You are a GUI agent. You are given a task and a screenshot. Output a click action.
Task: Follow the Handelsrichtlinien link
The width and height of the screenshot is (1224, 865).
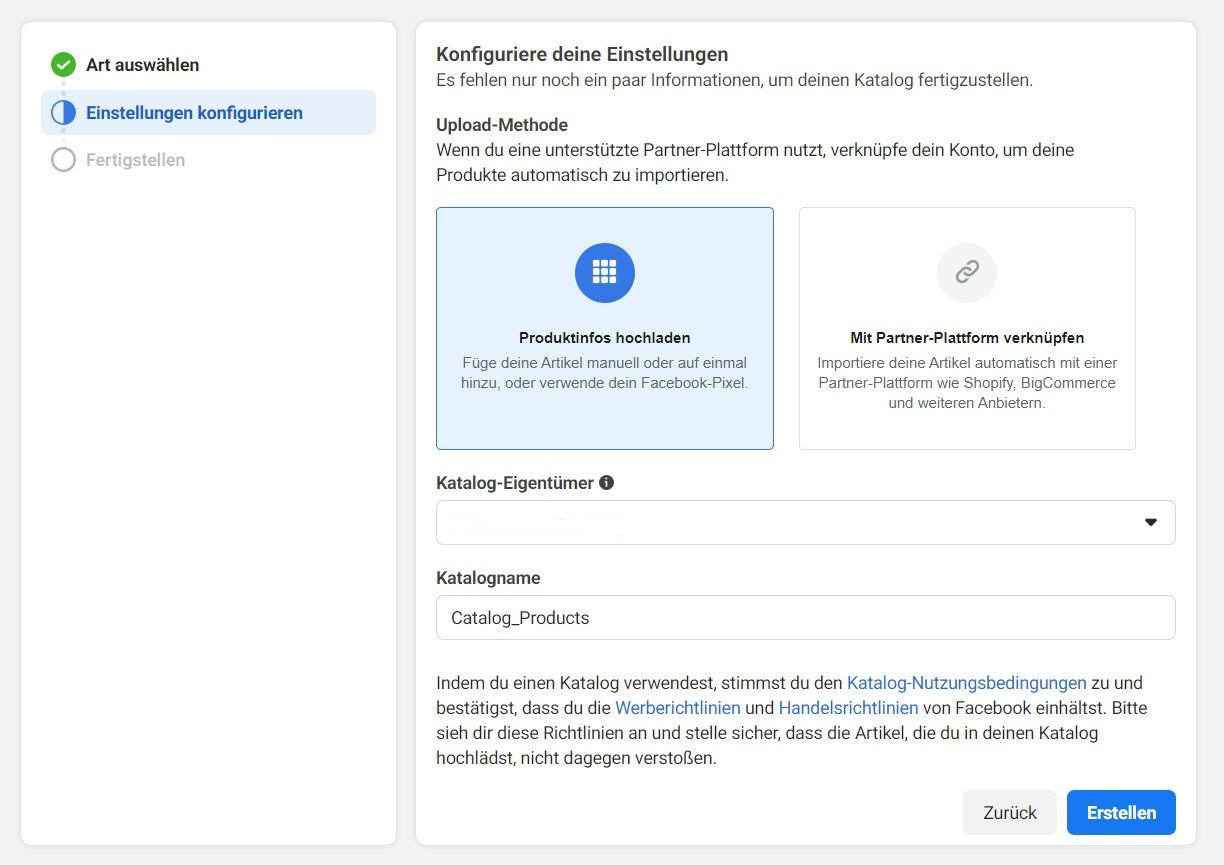(848, 708)
